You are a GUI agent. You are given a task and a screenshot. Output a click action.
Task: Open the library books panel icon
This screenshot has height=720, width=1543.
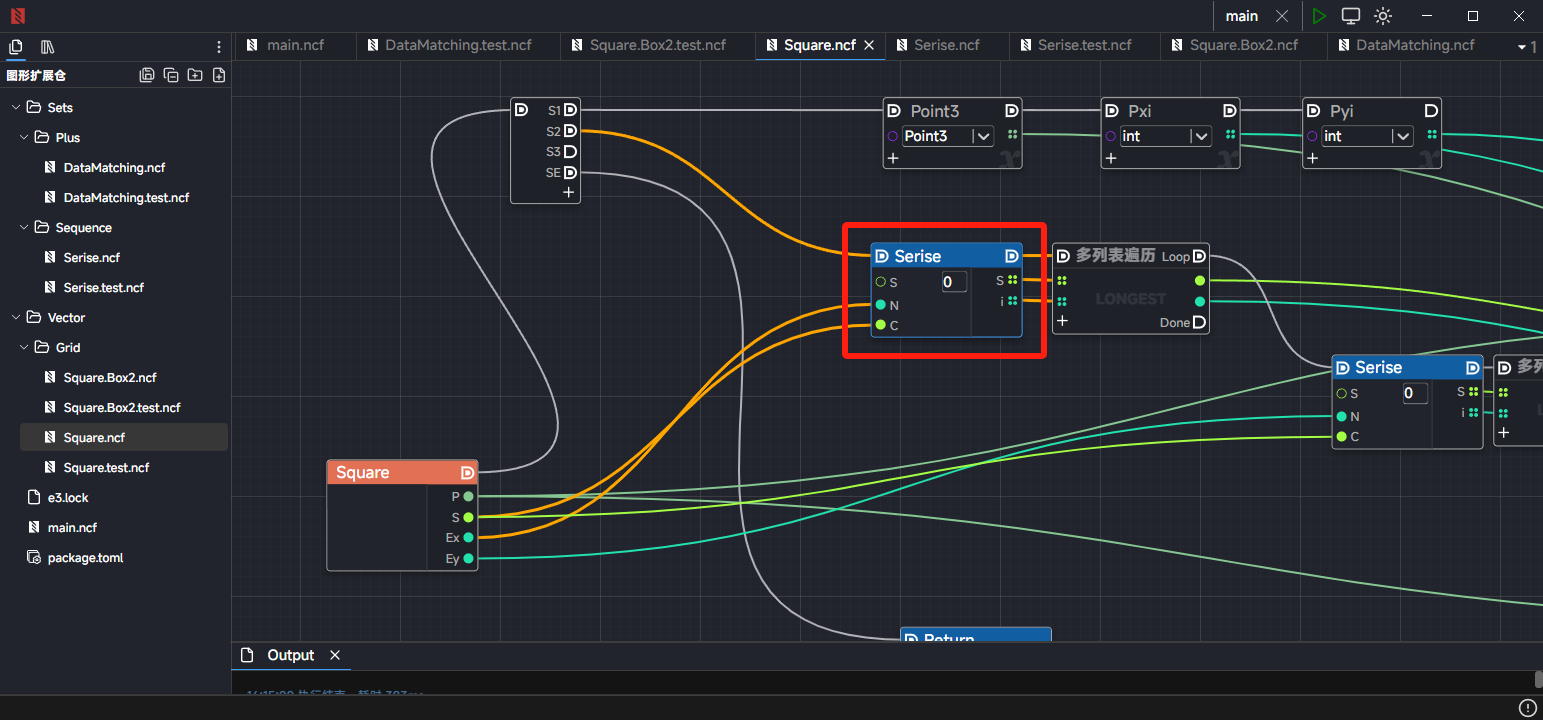[47, 47]
